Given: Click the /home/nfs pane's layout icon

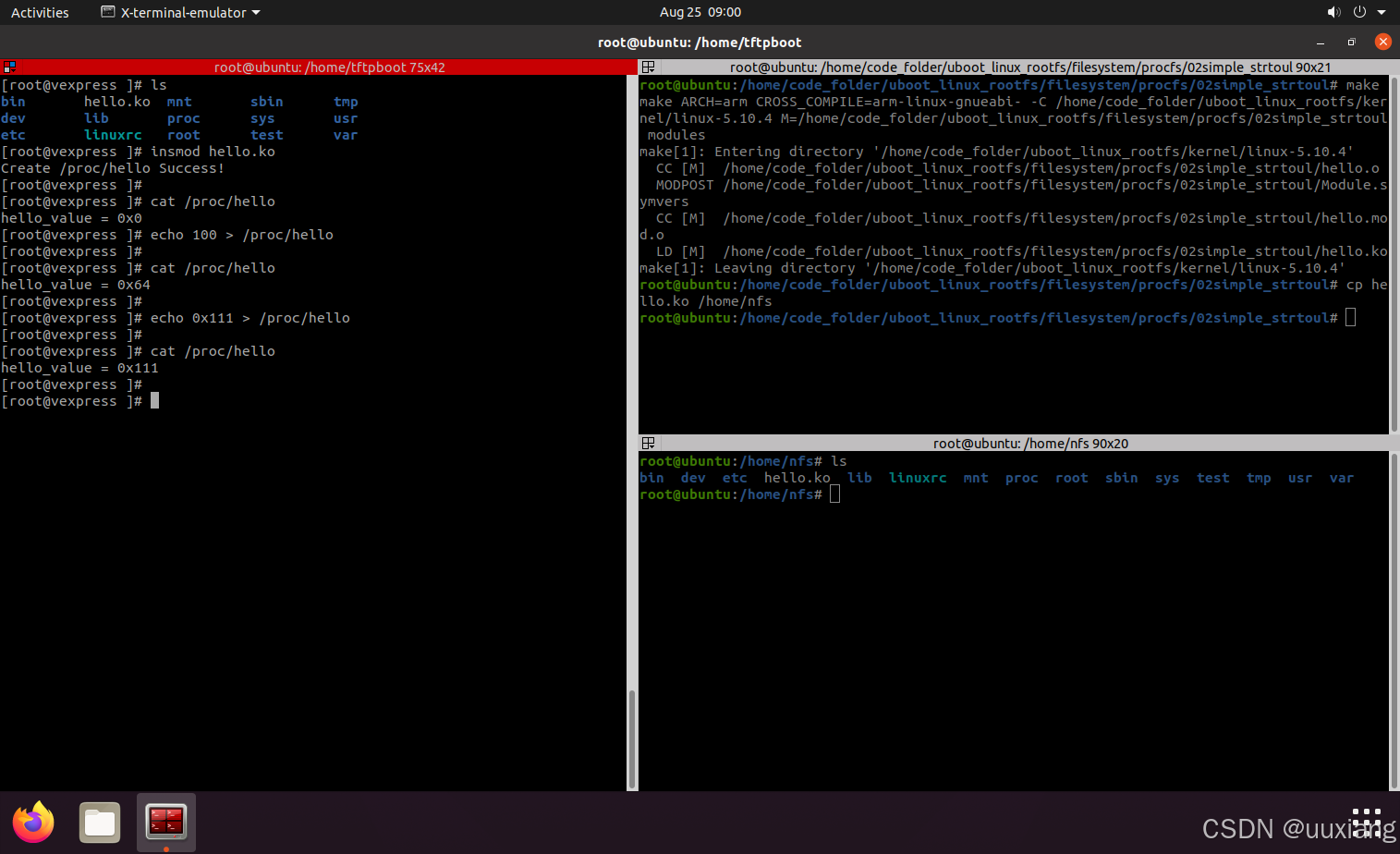Looking at the screenshot, I should click(x=648, y=444).
